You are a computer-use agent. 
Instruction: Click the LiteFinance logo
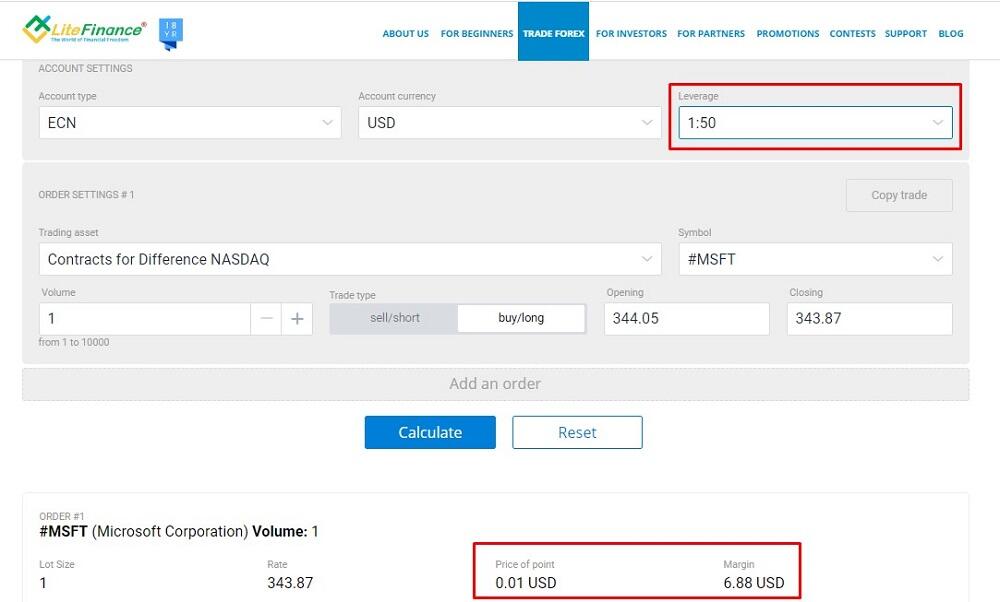(85, 31)
